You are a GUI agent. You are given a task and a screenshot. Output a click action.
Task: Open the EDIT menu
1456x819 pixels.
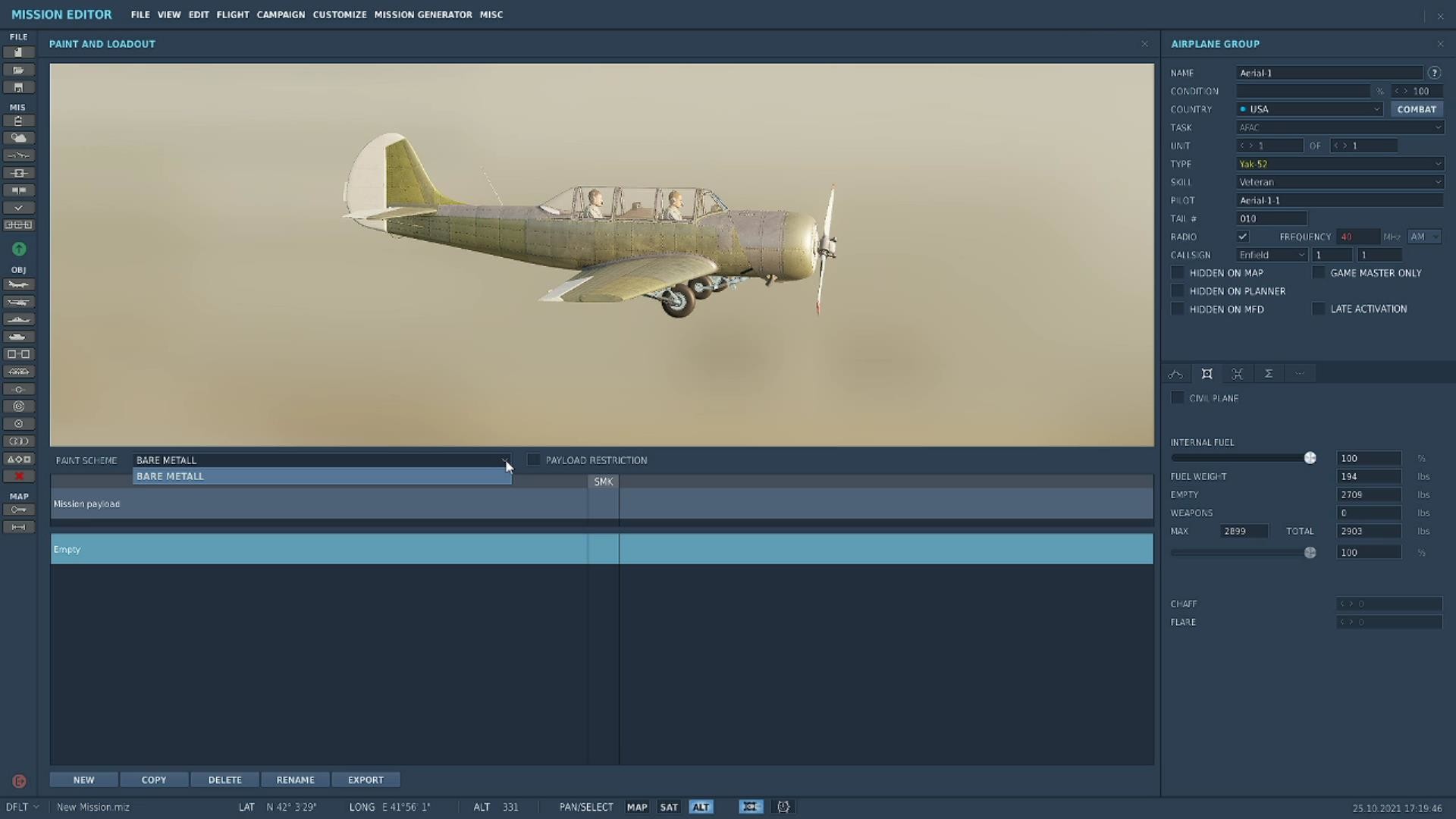pyautogui.click(x=199, y=14)
